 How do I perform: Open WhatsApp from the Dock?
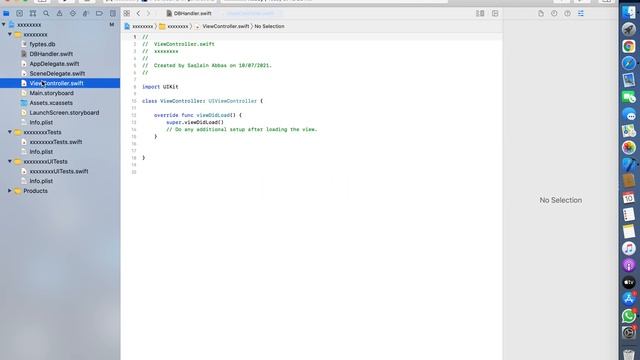tap(629, 316)
